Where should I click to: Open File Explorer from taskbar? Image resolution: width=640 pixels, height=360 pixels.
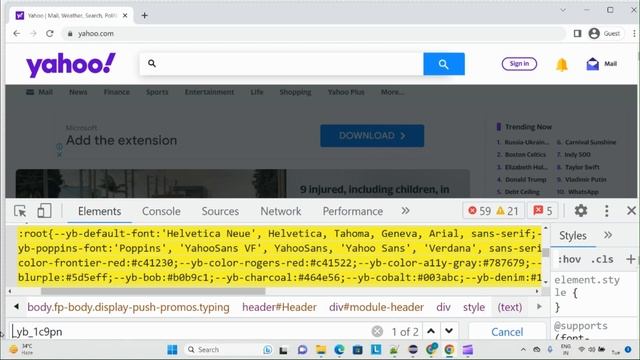(321, 350)
